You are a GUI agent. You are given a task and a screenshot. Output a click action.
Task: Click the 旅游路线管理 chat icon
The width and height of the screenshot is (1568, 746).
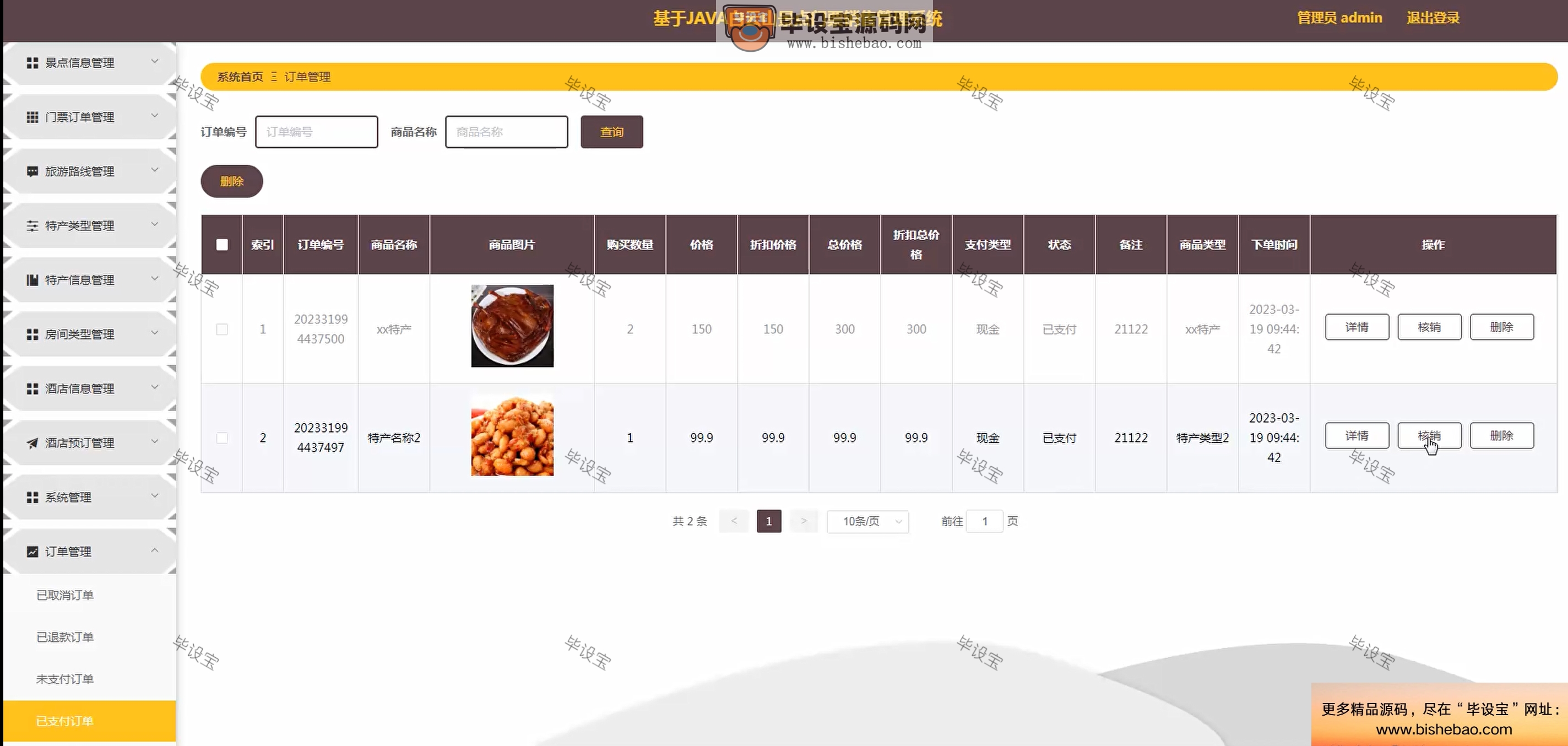[32, 171]
